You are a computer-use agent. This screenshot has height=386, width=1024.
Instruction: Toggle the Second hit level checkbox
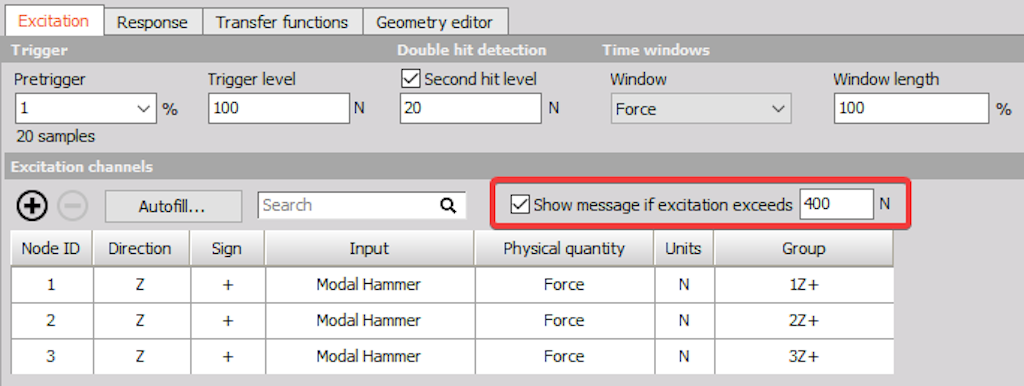point(411,80)
